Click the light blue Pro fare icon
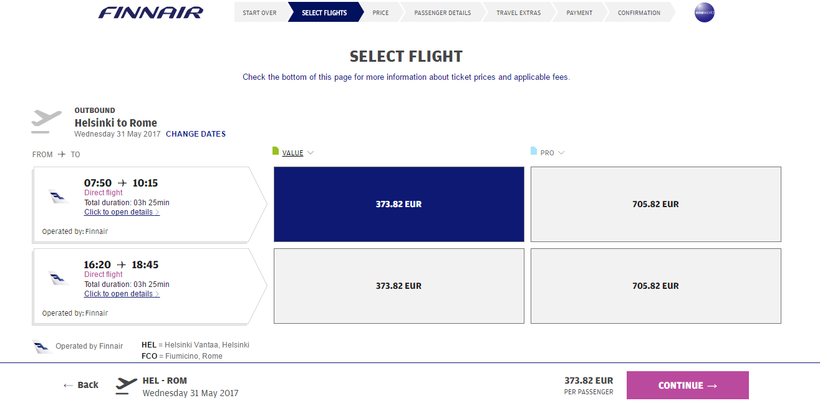This screenshot has height=403, width=820. point(533,152)
